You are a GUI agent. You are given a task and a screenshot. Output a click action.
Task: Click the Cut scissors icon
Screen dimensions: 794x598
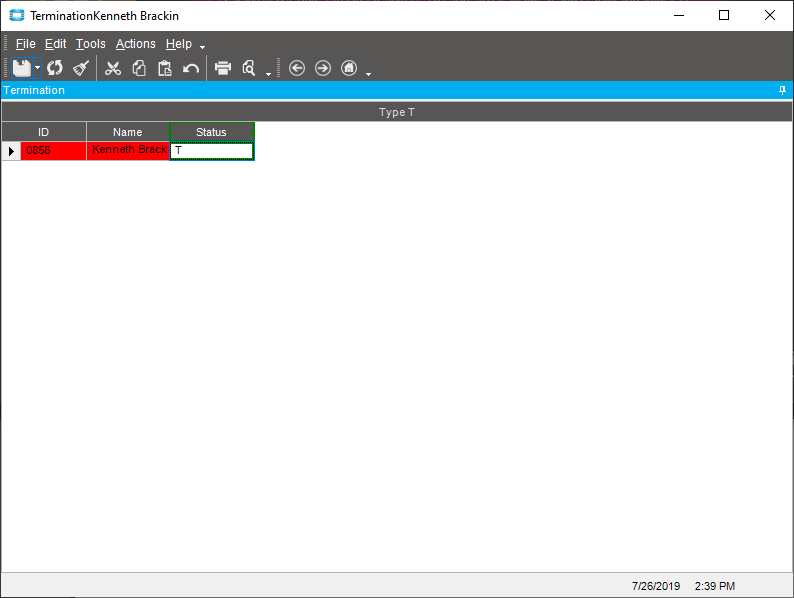[113, 68]
